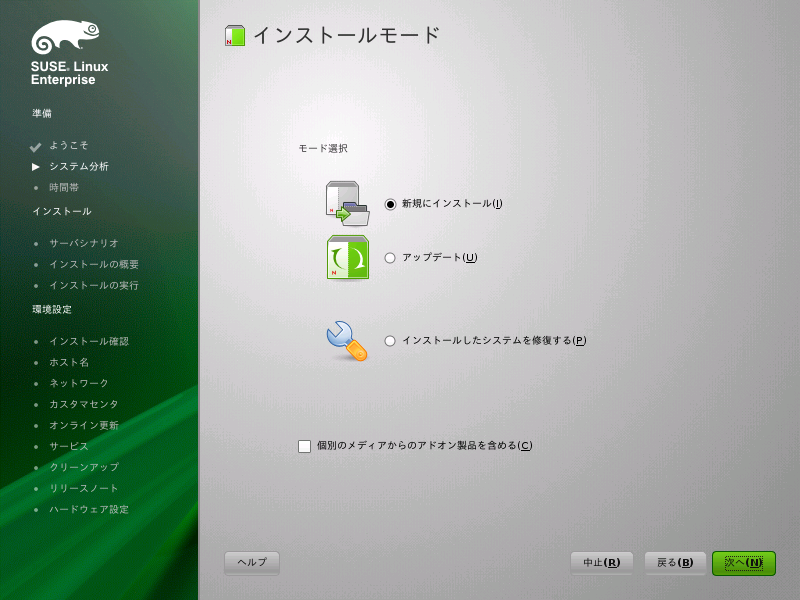The height and width of the screenshot is (600, 800).
Task: Click サーバシナリオ step in sidebar
Action: tap(84, 243)
